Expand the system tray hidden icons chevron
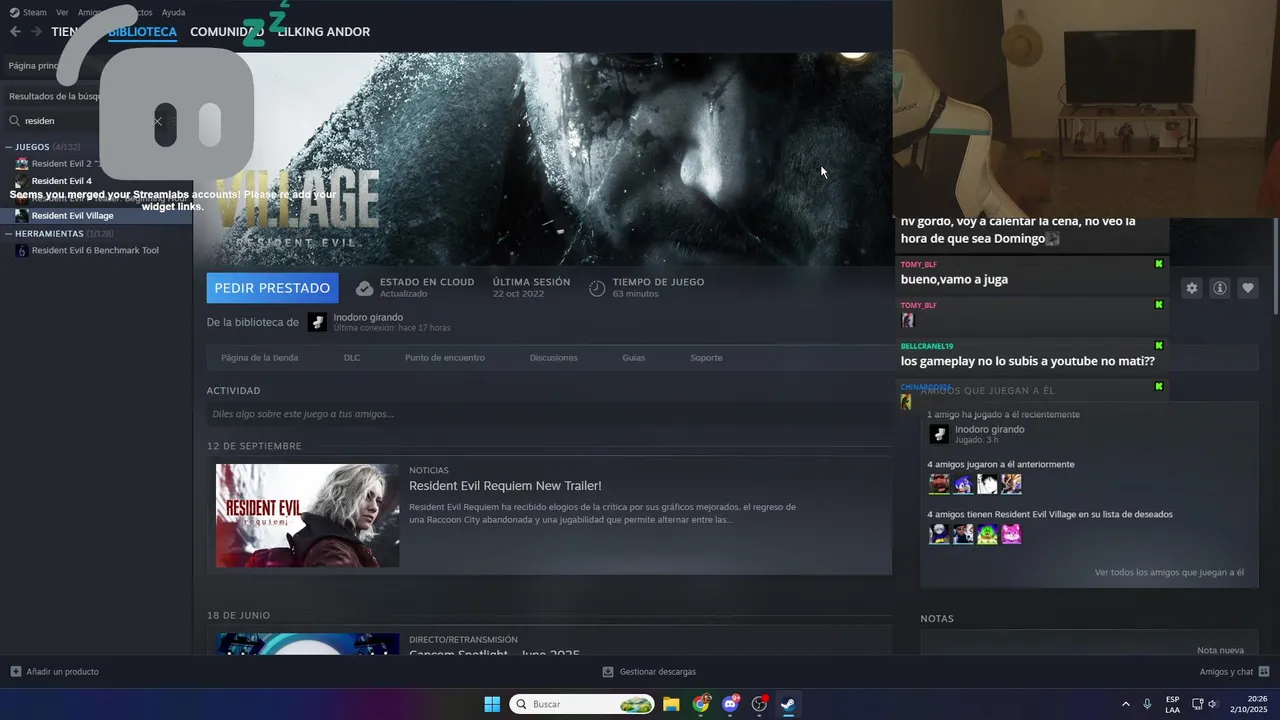The image size is (1280, 720). [1125, 704]
